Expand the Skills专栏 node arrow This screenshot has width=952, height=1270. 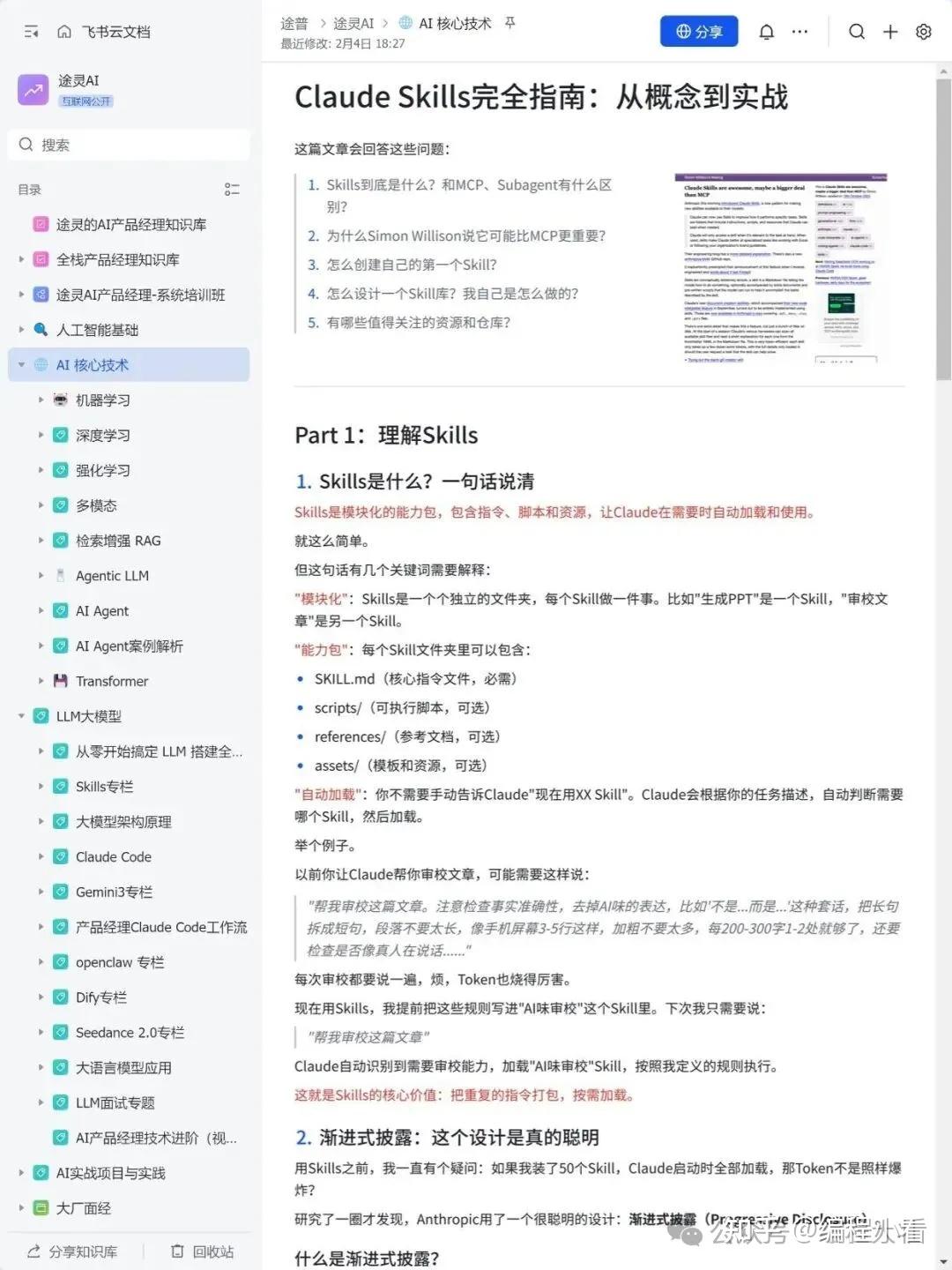tap(41, 787)
